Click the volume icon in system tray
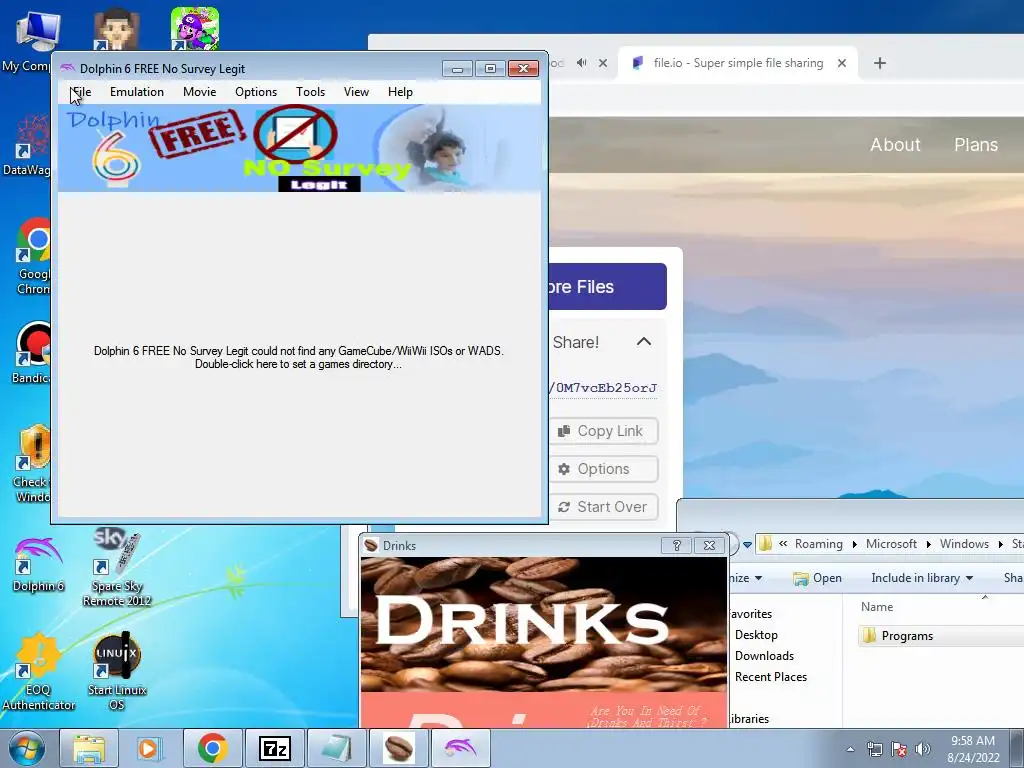 922,749
